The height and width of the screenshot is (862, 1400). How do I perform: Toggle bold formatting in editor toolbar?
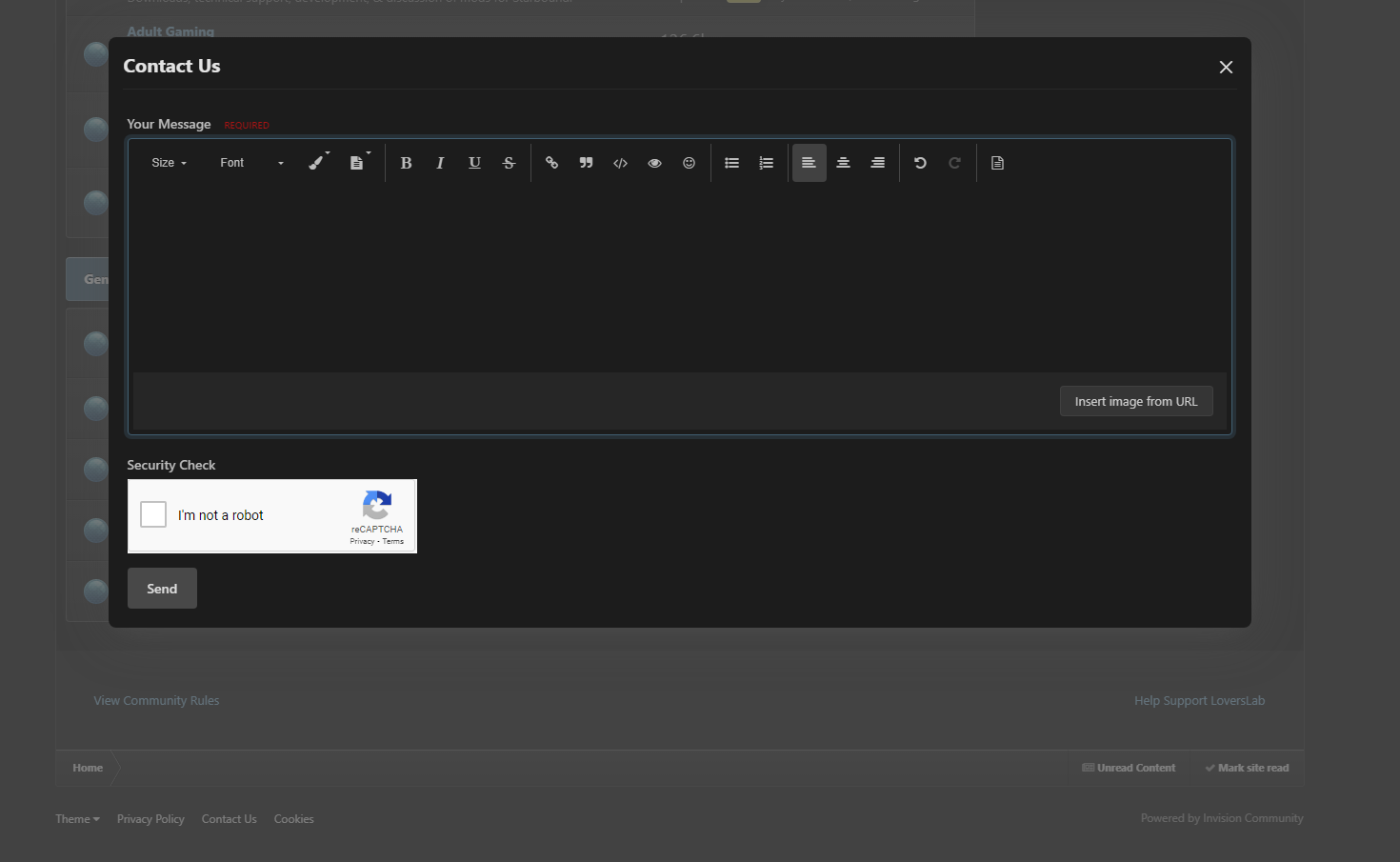[x=406, y=163]
